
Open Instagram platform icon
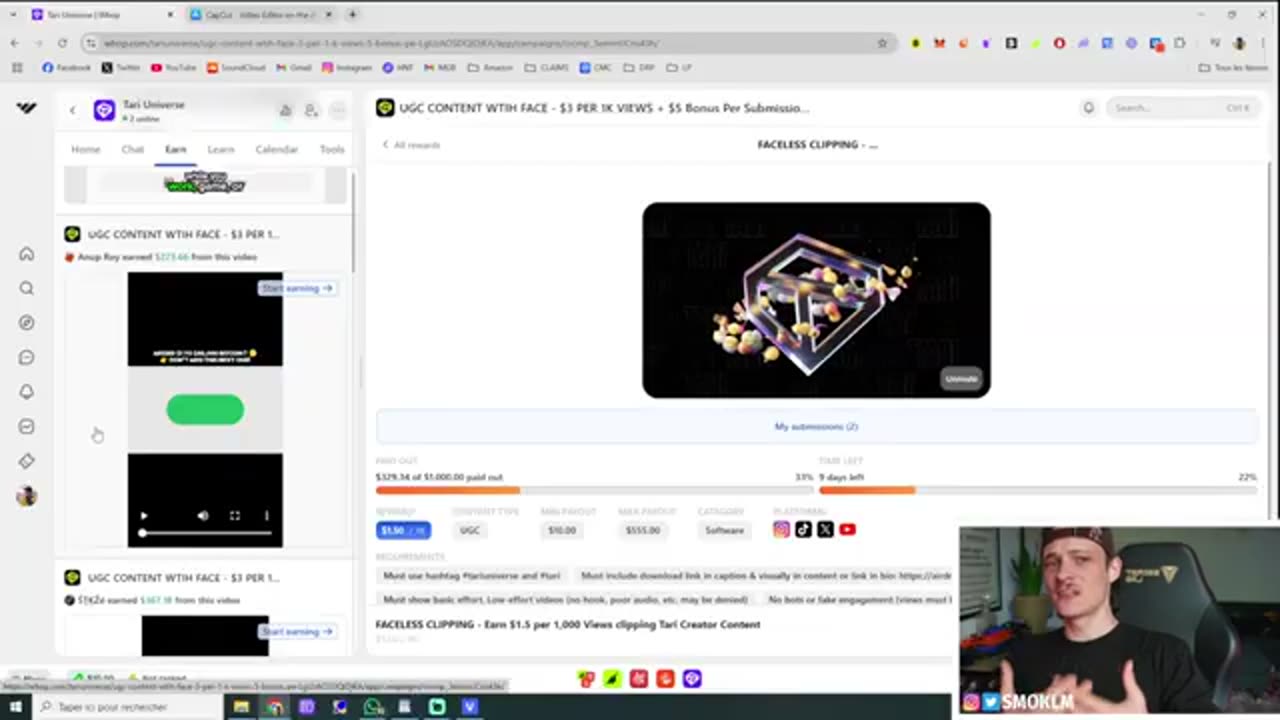tap(781, 530)
